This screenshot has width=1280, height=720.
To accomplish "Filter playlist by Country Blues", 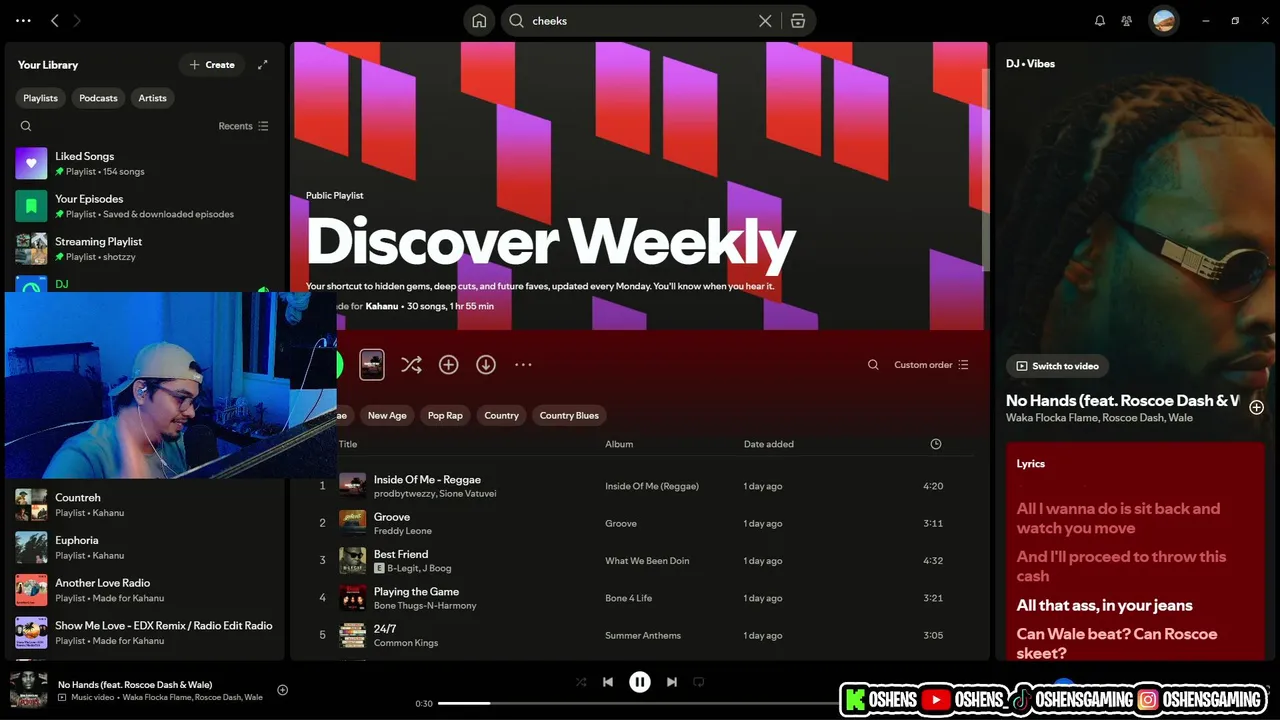I will (x=569, y=415).
